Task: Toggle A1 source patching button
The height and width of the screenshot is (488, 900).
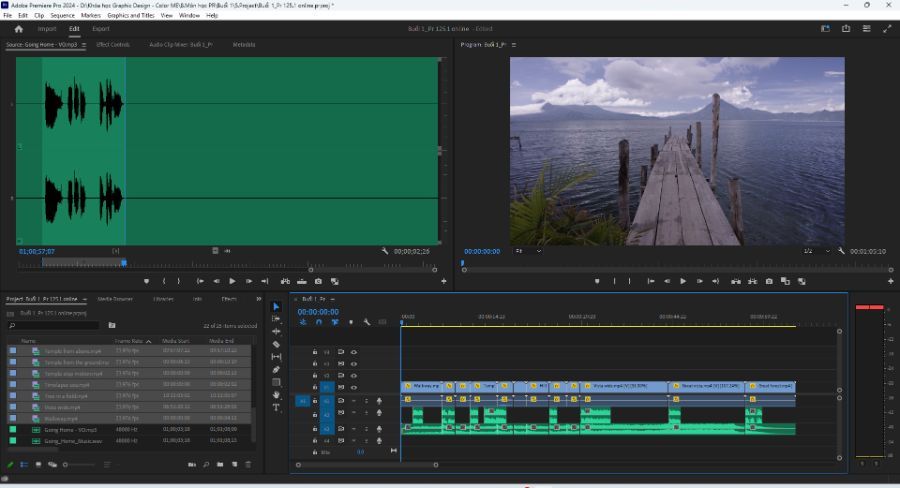Action: click(x=303, y=401)
